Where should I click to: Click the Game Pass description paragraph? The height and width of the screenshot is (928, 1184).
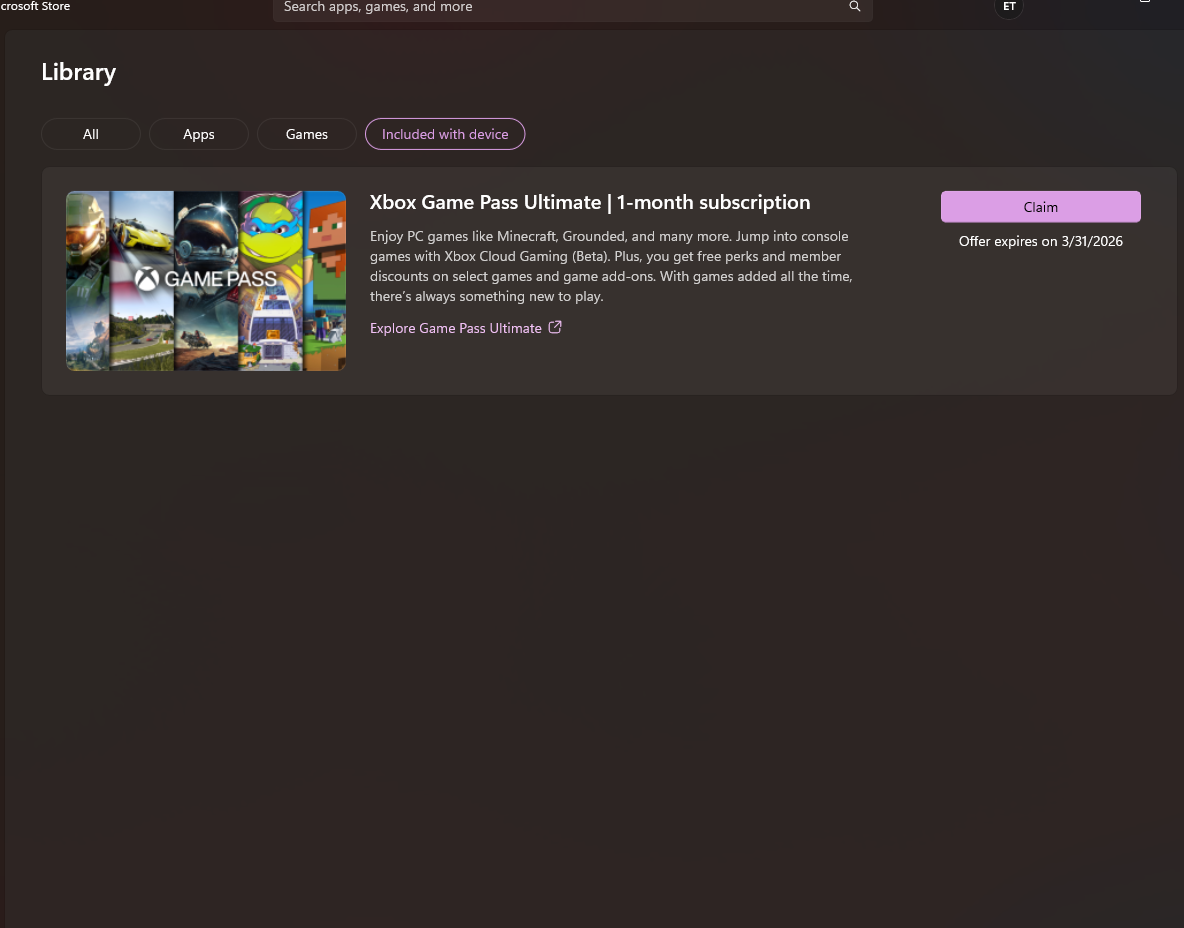click(612, 266)
